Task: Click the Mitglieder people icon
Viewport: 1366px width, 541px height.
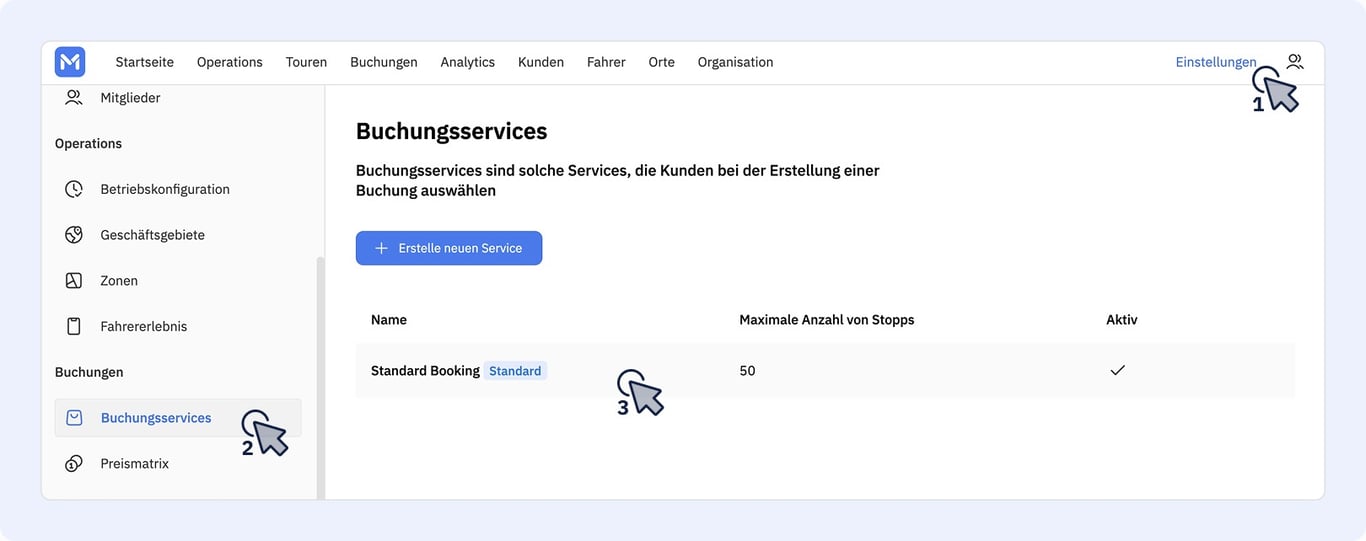Action: (x=74, y=98)
